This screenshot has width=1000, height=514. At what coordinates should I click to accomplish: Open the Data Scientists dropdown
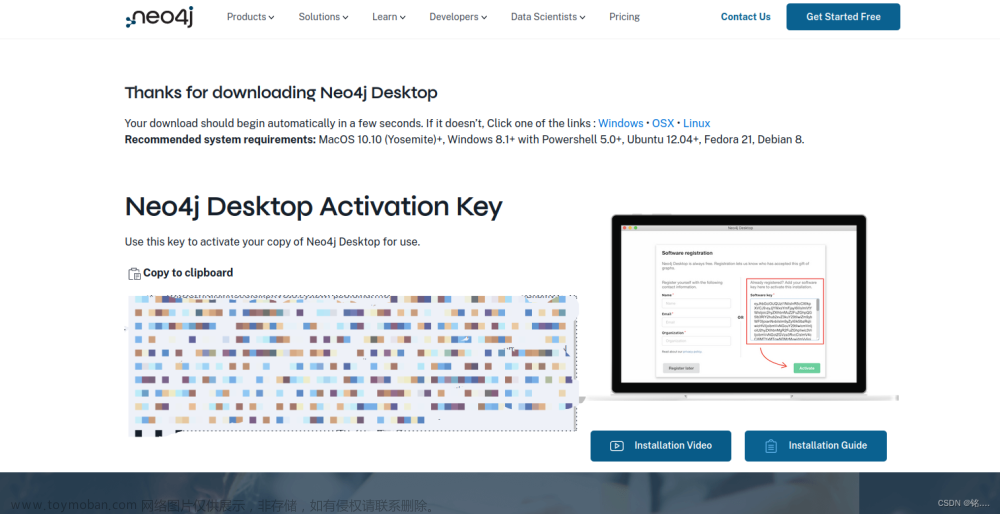548,17
